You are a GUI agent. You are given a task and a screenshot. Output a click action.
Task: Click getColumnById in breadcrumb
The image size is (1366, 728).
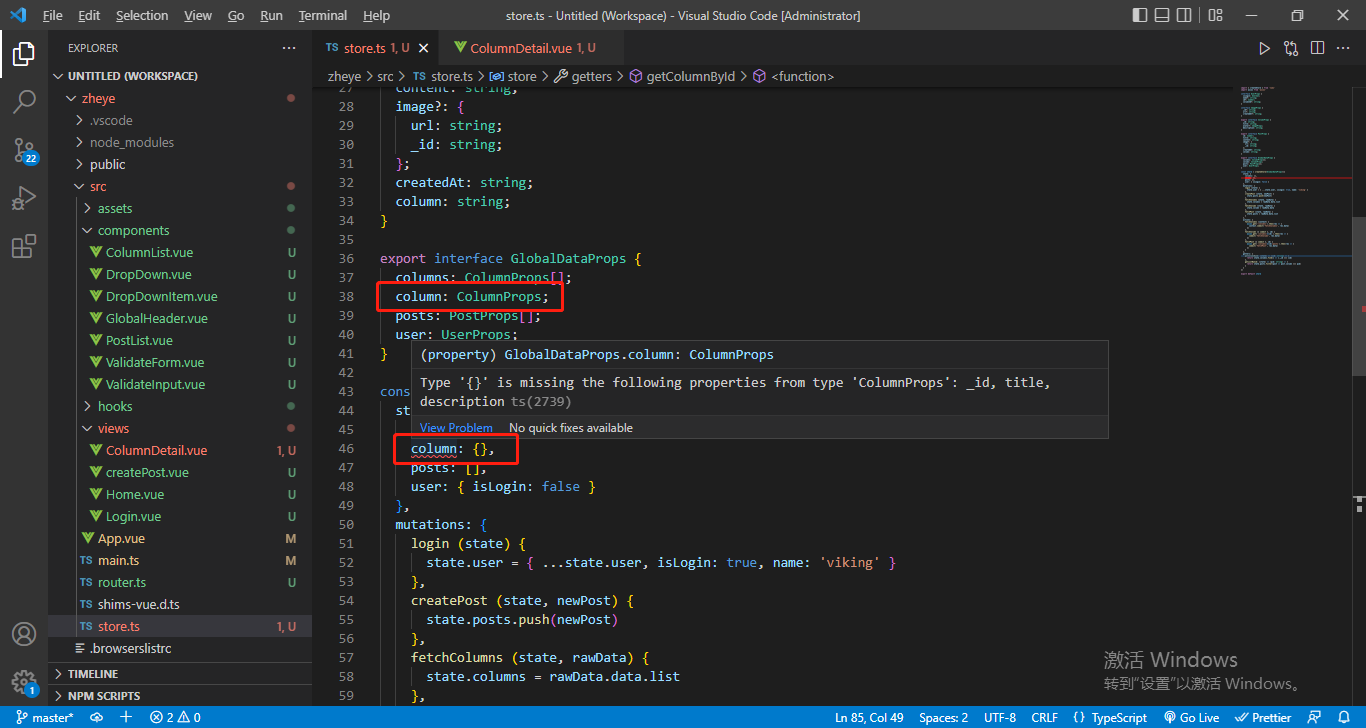tap(691, 76)
